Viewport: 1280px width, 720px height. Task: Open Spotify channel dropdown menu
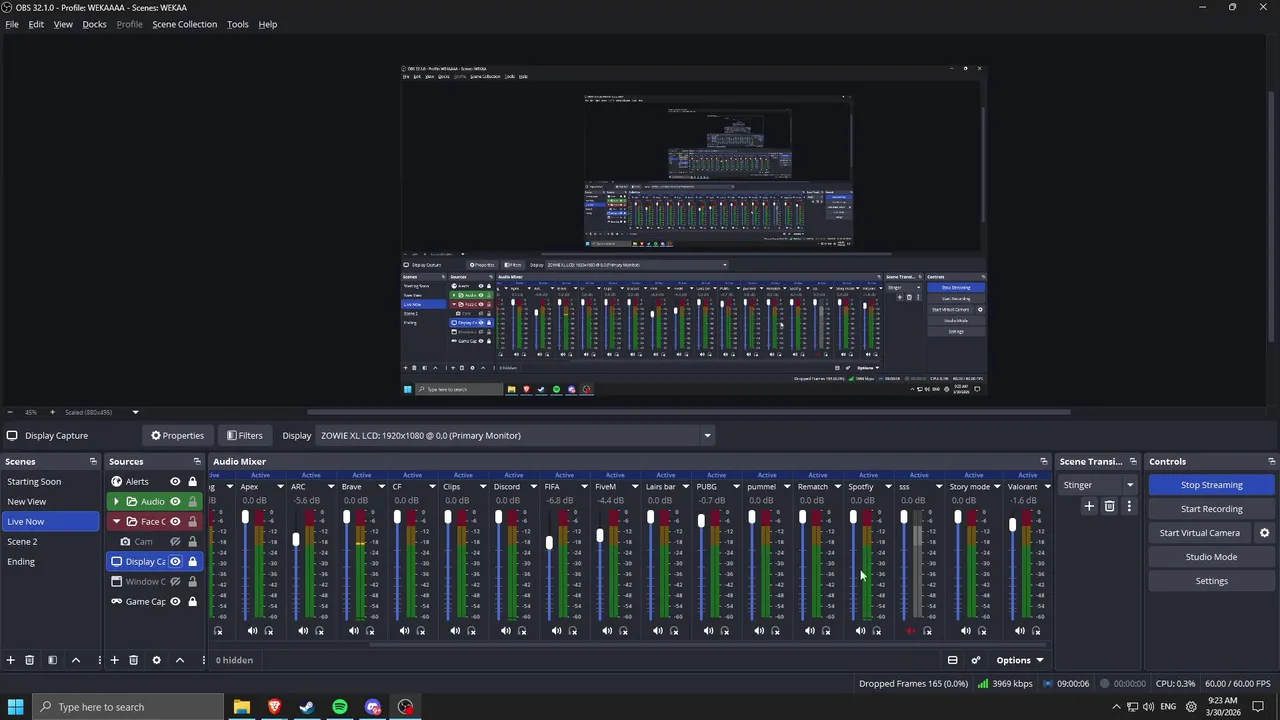point(888,487)
